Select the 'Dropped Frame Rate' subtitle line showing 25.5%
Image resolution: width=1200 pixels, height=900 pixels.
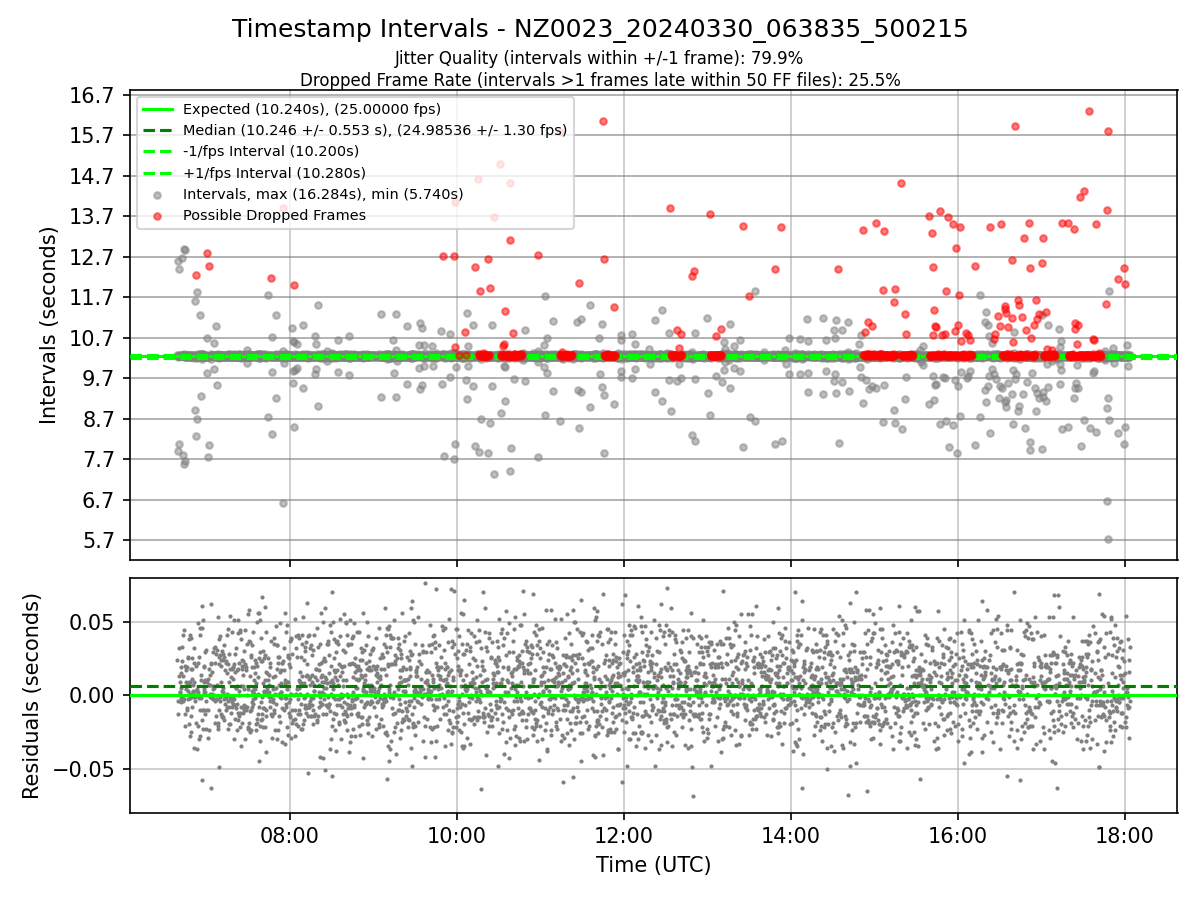[x=600, y=79]
